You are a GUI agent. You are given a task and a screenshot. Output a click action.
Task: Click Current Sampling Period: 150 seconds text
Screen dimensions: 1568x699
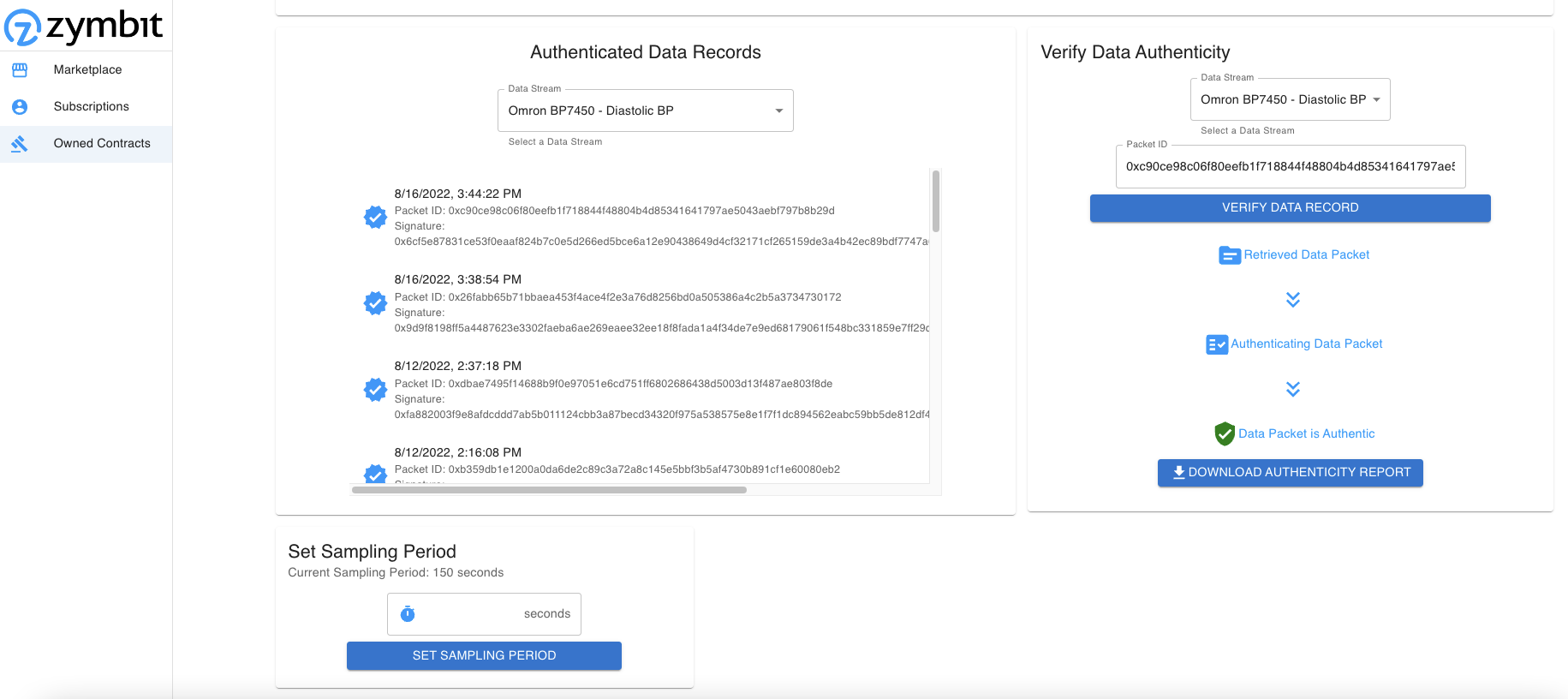click(x=396, y=572)
